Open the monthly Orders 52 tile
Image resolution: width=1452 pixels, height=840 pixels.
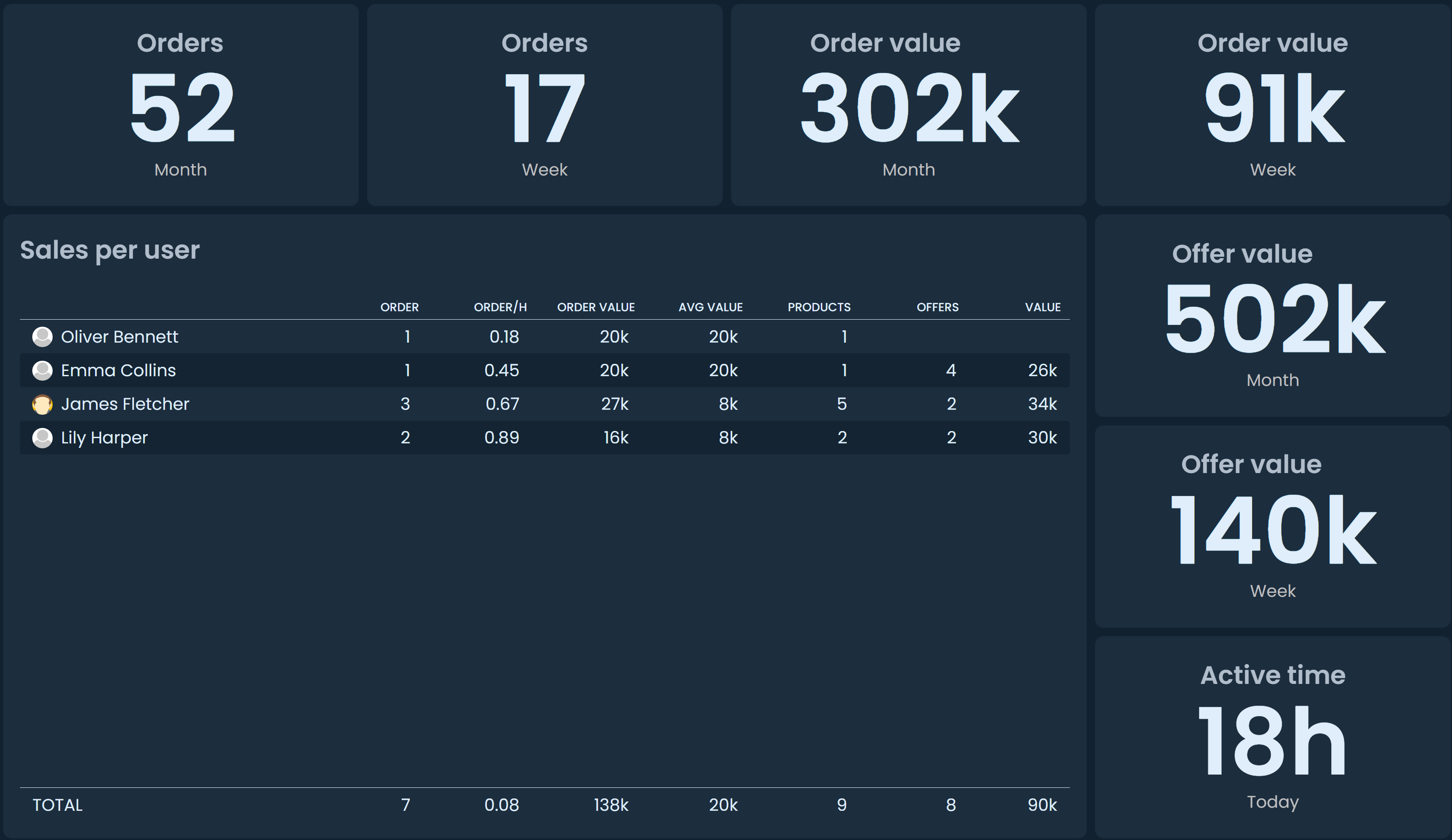180,105
